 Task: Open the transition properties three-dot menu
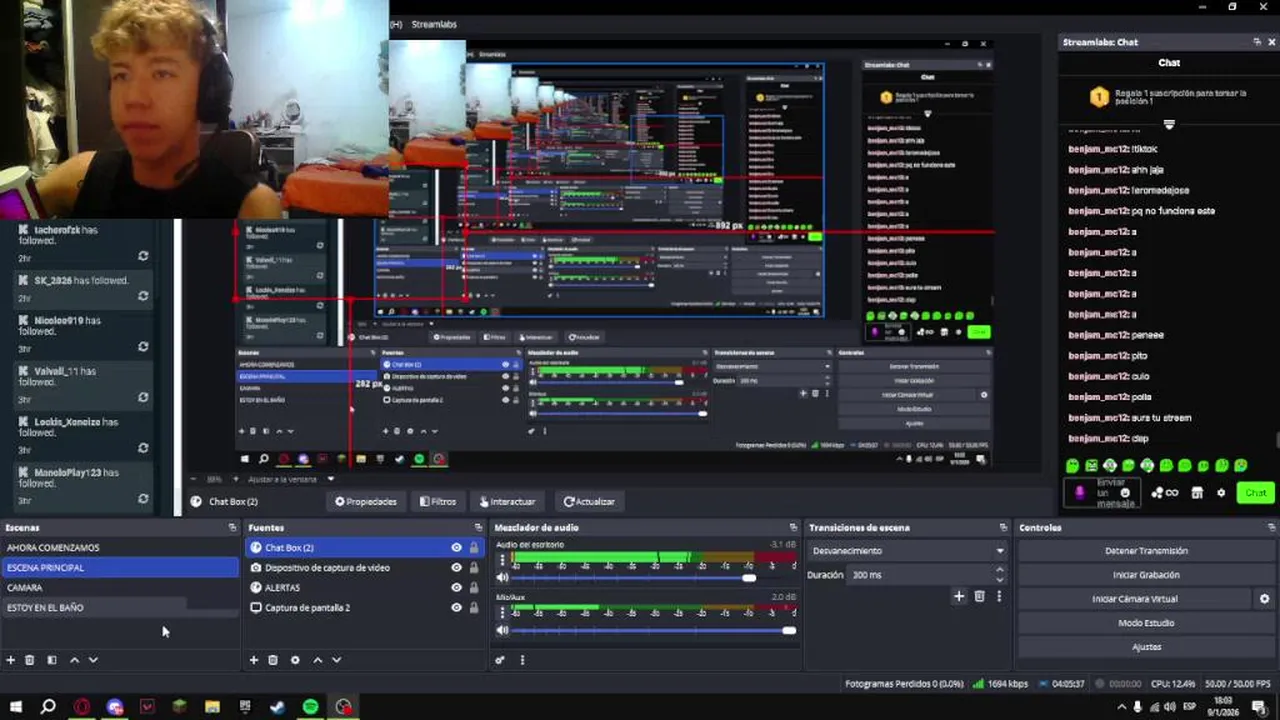[x=998, y=596]
